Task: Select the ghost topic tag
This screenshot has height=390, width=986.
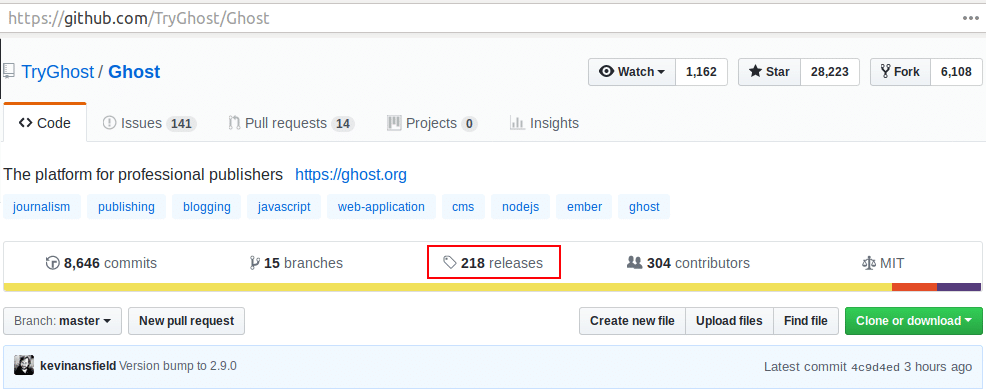Action: click(x=645, y=206)
